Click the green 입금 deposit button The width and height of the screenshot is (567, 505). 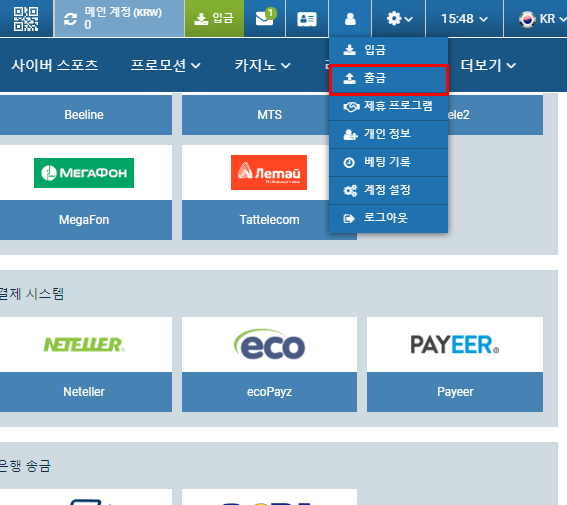coord(214,18)
